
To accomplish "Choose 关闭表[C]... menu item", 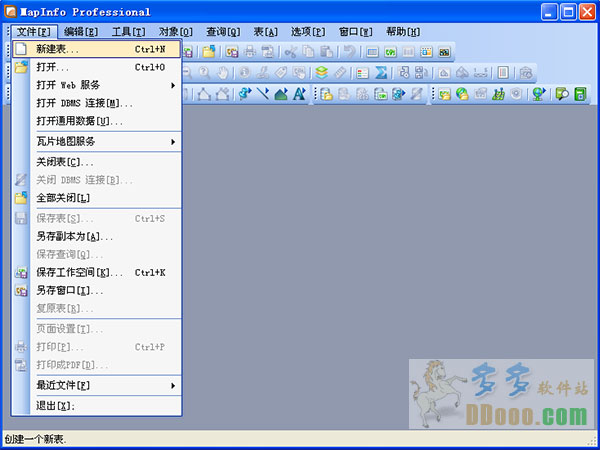I will click(x=96, y=162).
